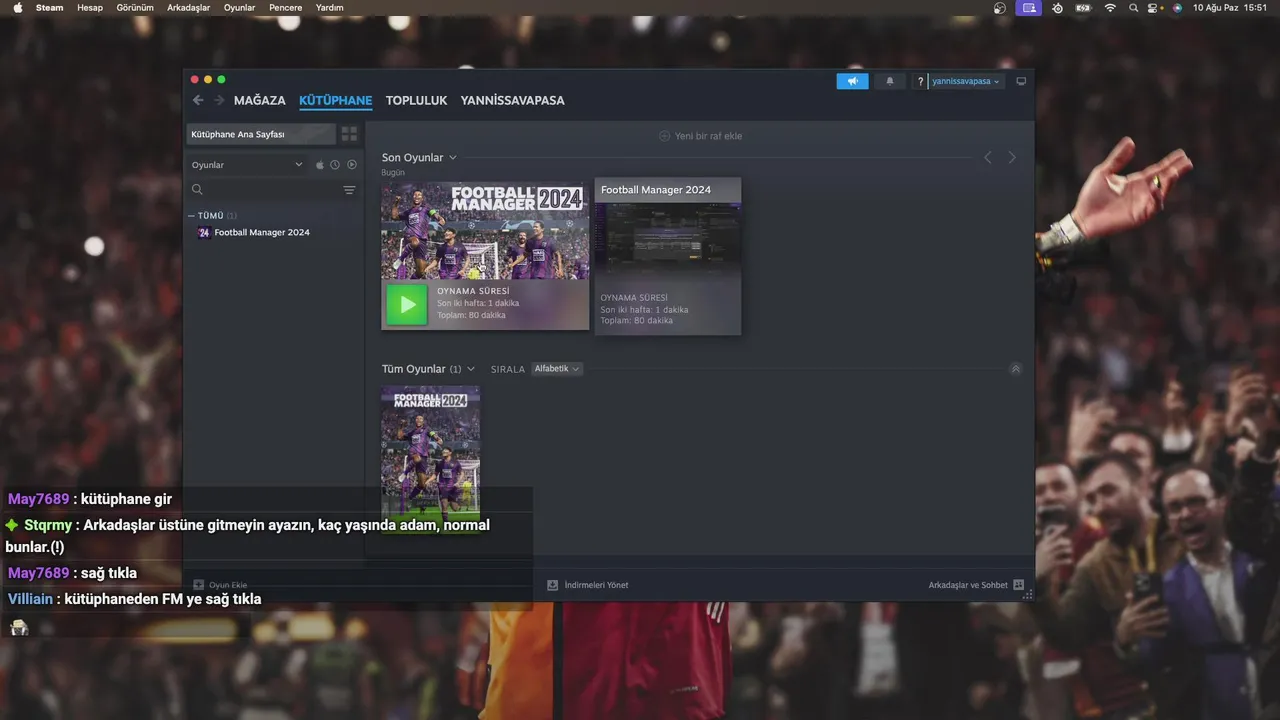The width and height of the screenshot is (1280, 720).
Task: Open the notifications bell
Action: tap(890, 81)
